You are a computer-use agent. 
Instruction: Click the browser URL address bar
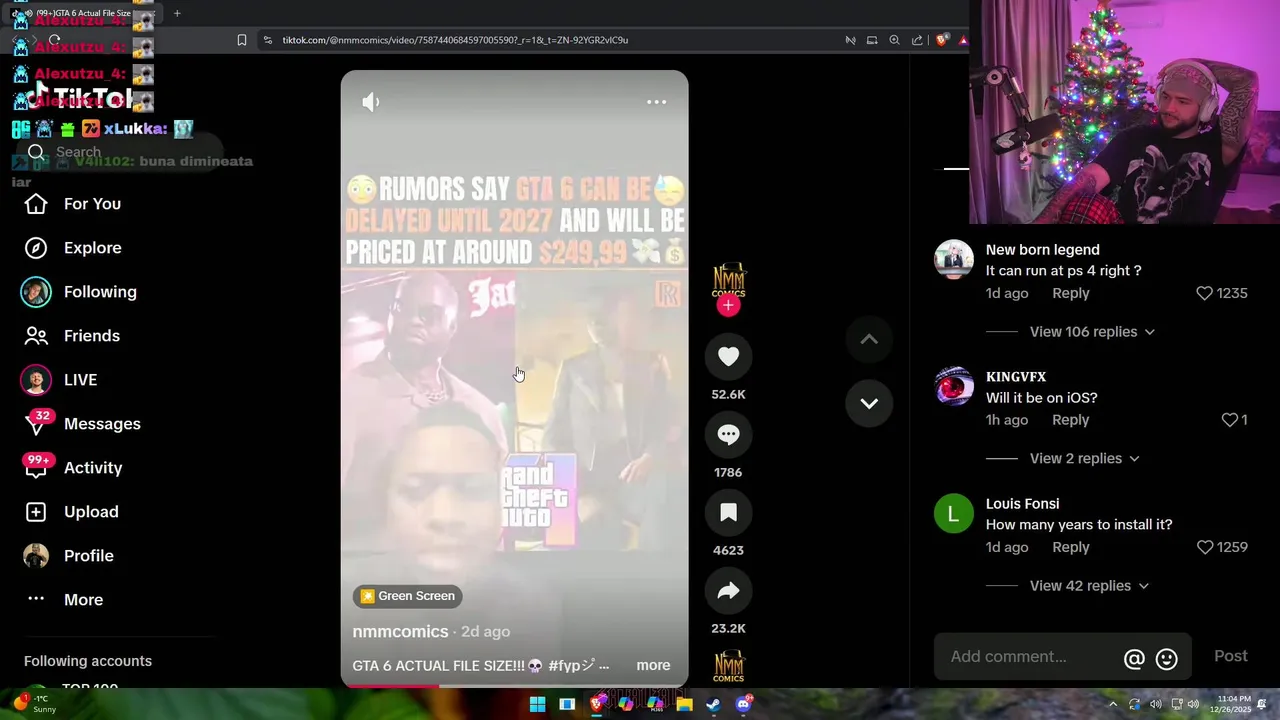click(x=550, y=40)
